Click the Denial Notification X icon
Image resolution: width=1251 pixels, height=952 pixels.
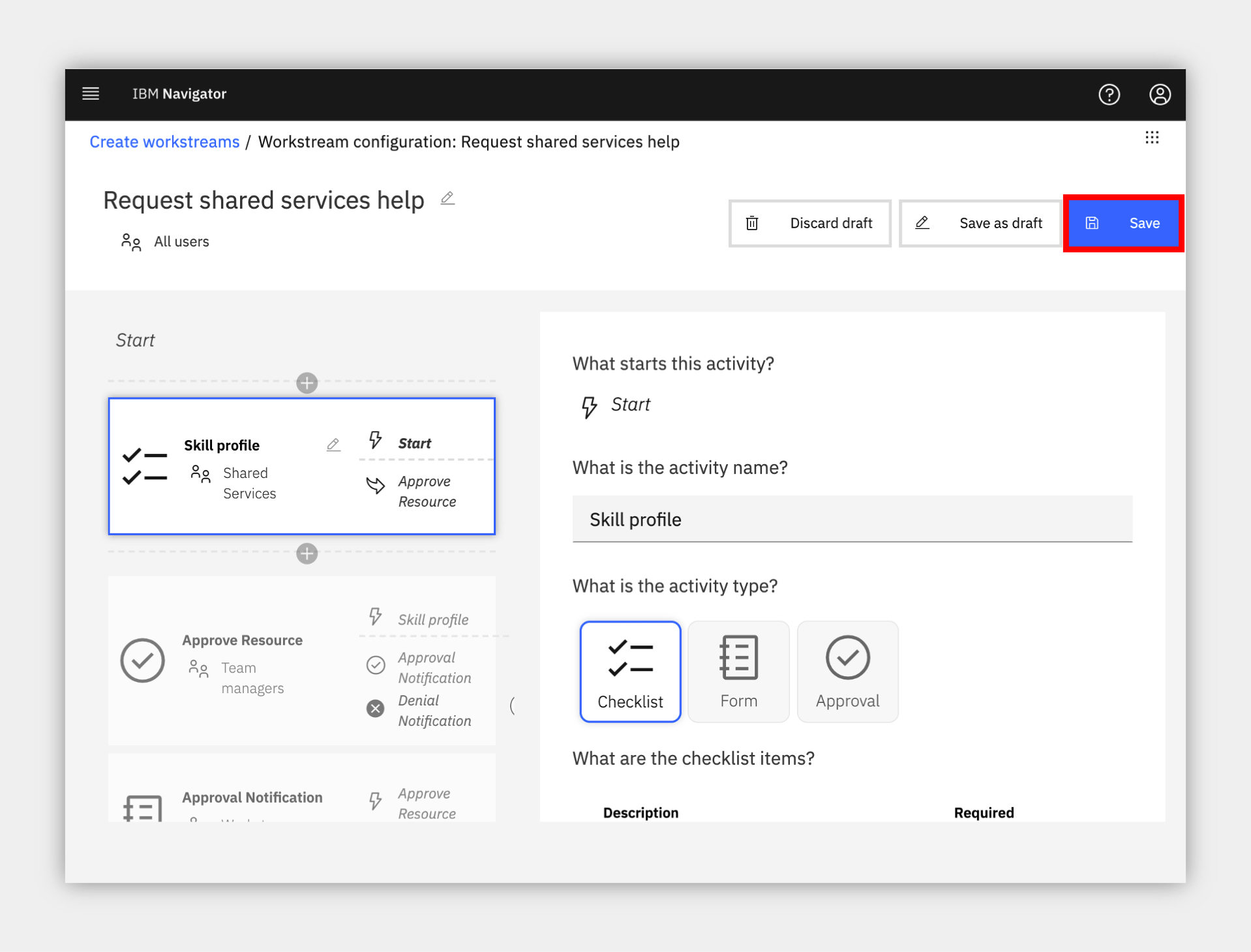click(x=376, y=708)
